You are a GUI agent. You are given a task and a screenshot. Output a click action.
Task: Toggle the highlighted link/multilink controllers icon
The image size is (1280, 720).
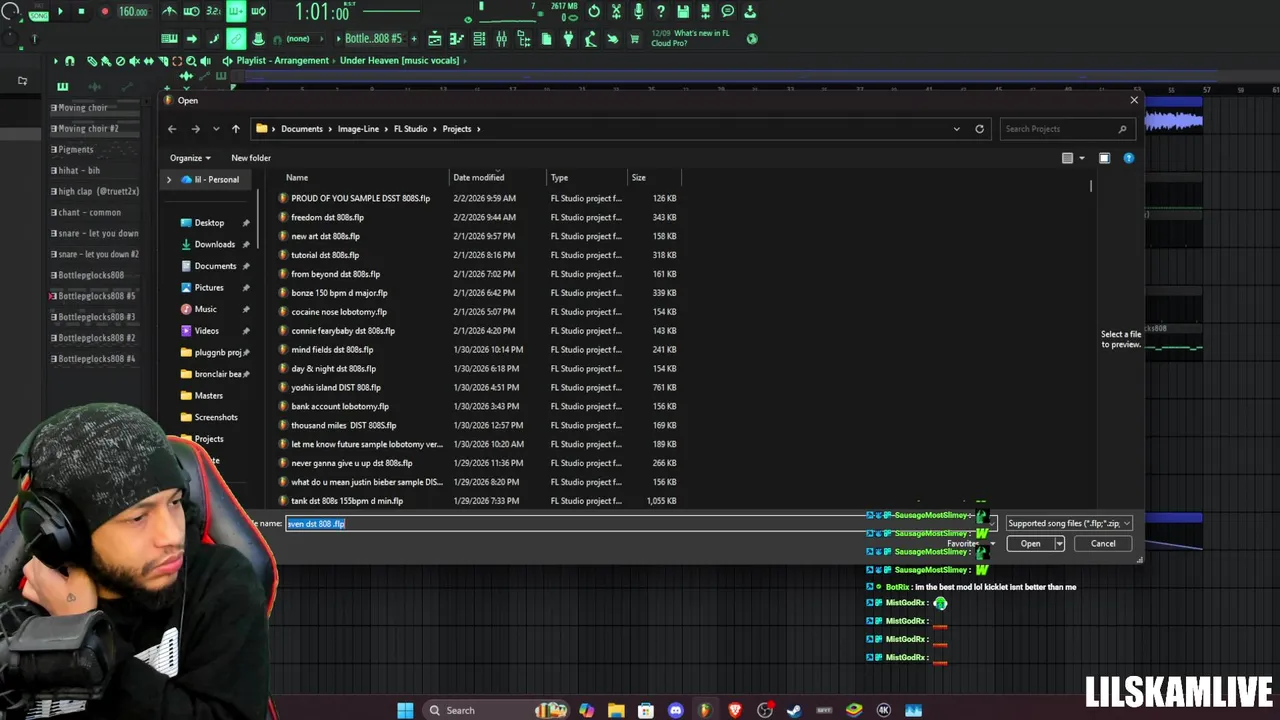click(x=236, y=39)
